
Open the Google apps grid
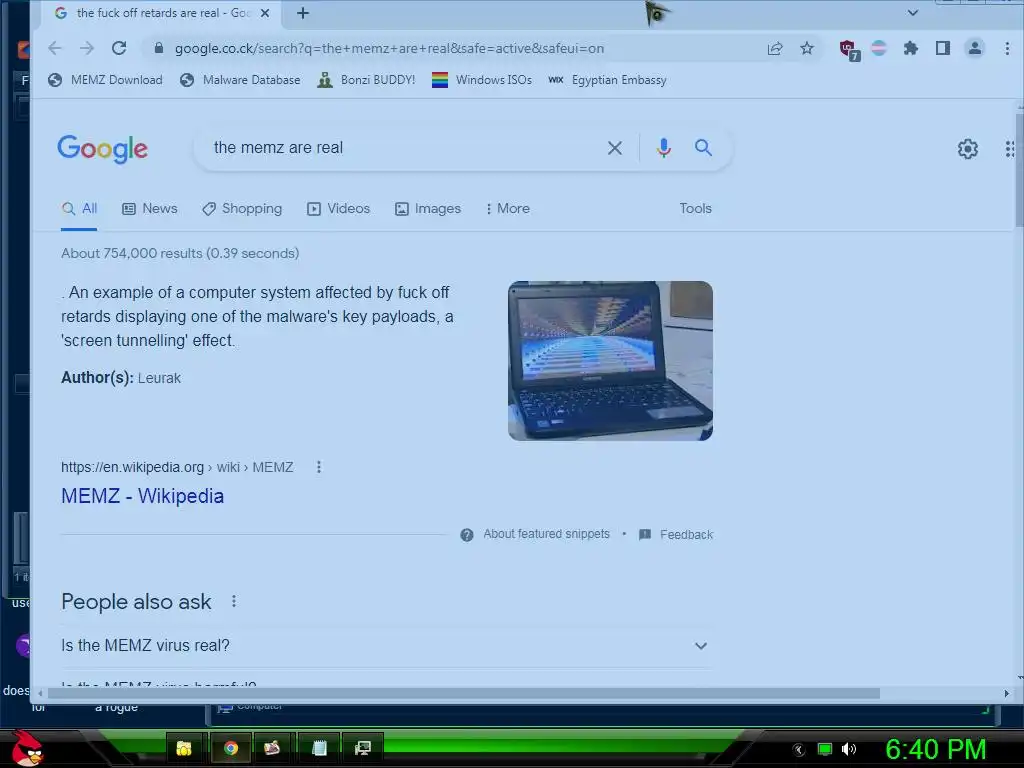click(1011, 149)
